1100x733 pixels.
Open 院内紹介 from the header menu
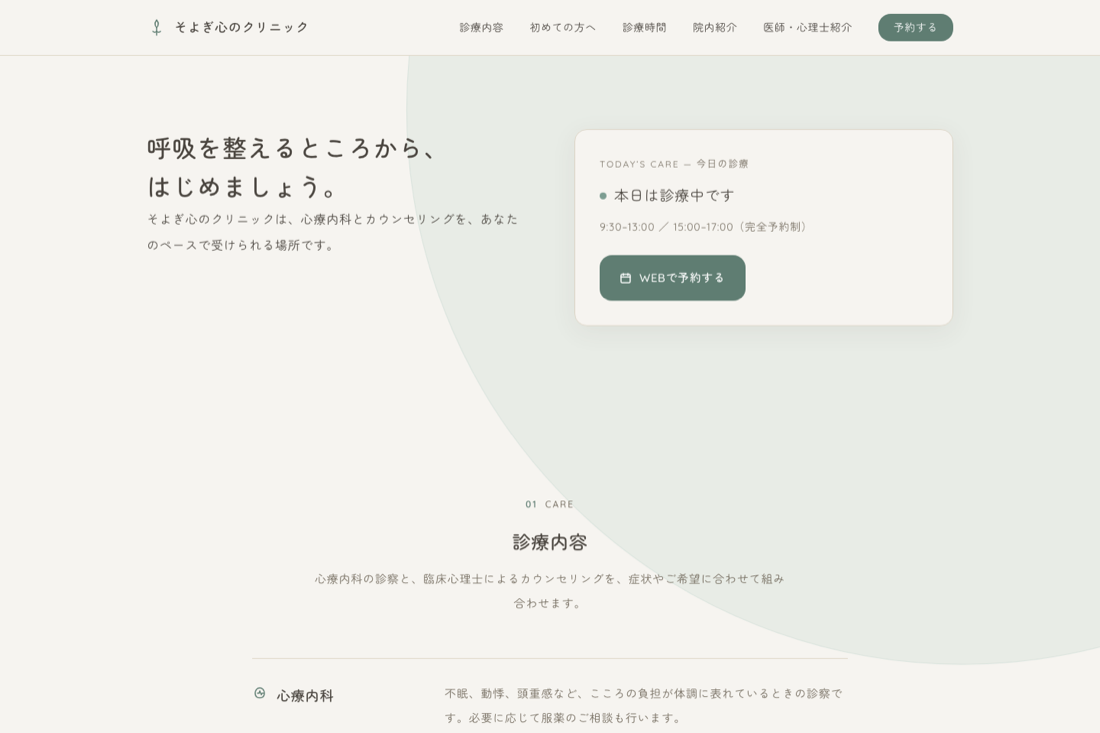(714, 27)
